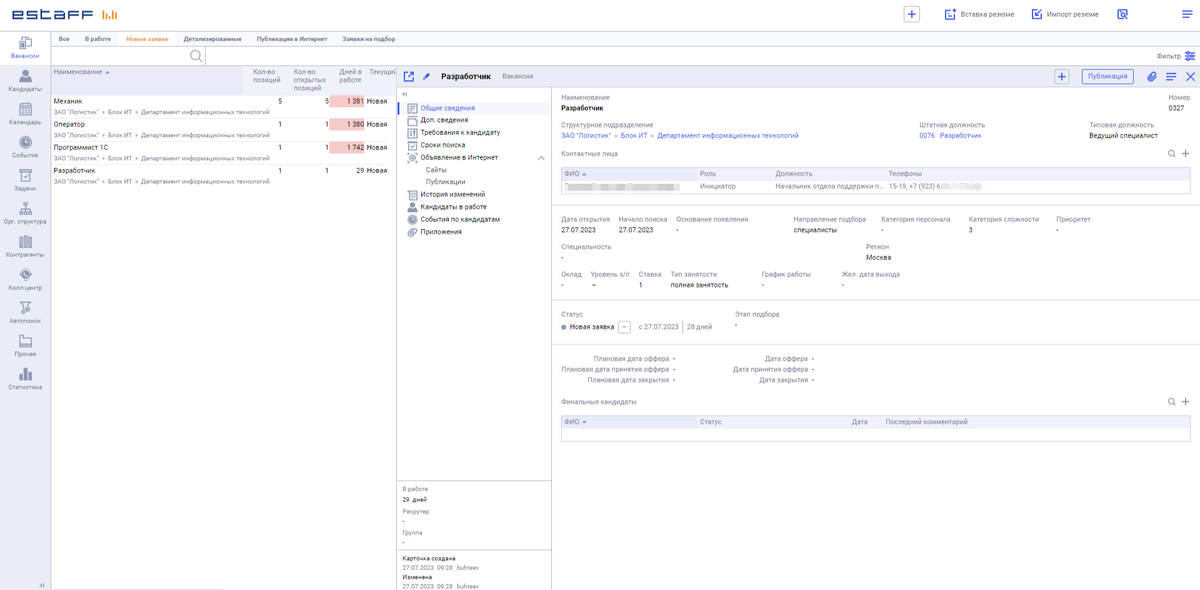Search Финальные кандидаты with the magnifier icon

tap(1172, 402)
